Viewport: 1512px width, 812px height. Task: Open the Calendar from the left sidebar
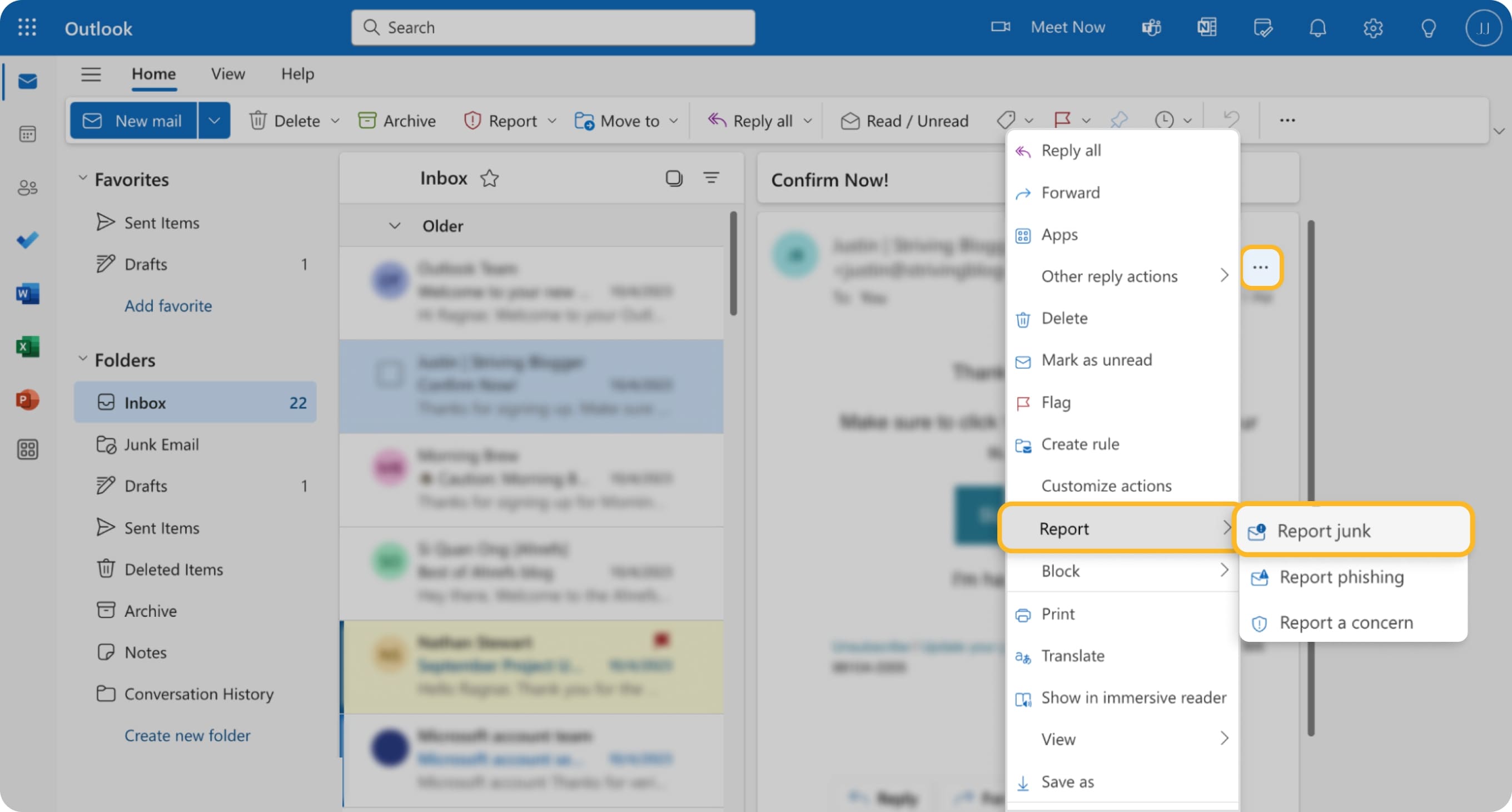pos(27,134)
